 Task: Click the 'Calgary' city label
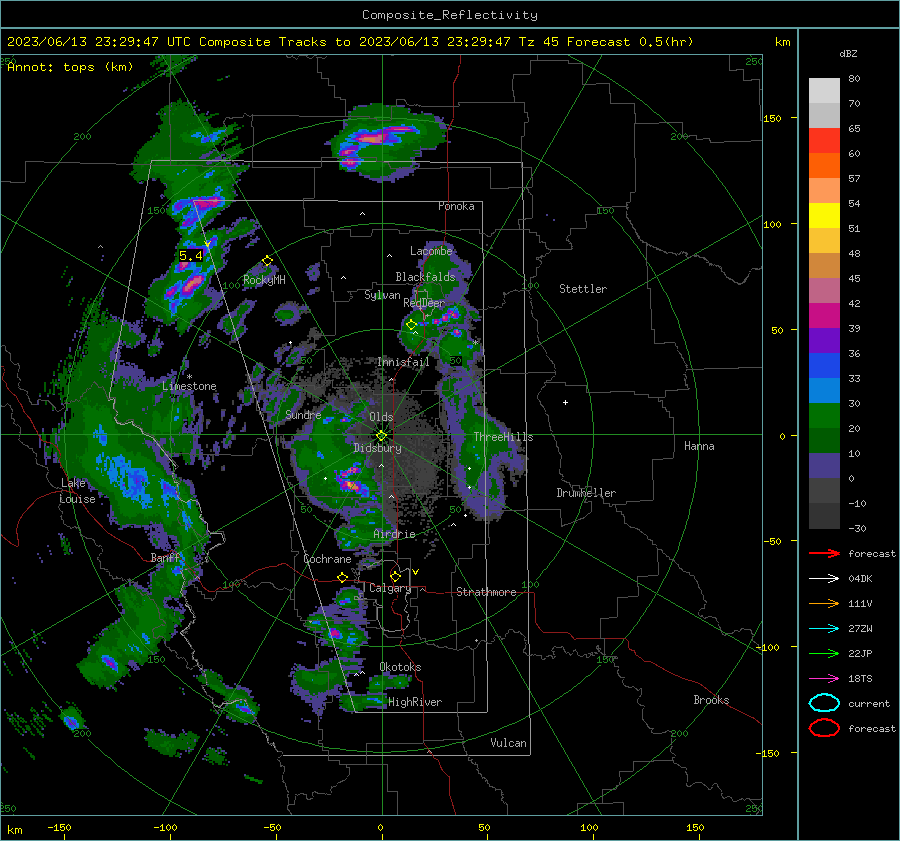coord(390,588)
